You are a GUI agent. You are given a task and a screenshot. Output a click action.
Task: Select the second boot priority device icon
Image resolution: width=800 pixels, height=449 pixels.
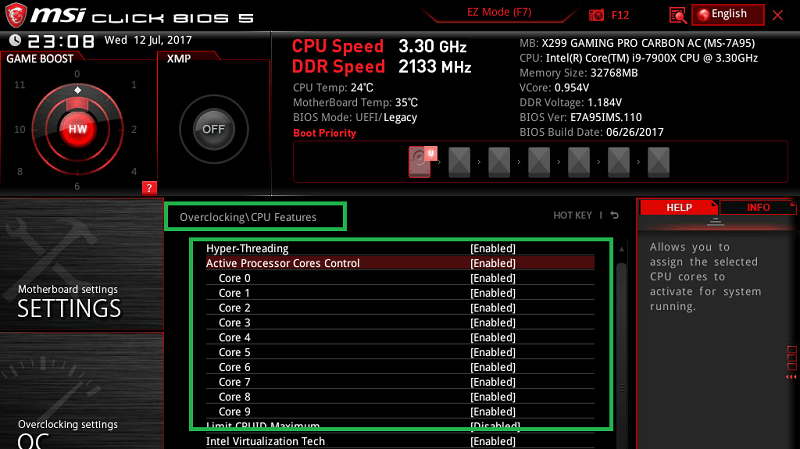point(459,162)
